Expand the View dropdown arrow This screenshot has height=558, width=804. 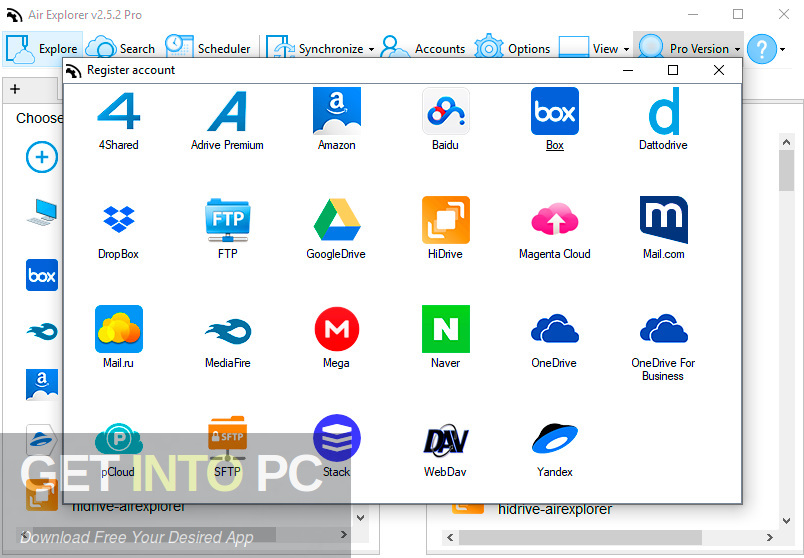point(626,49)
